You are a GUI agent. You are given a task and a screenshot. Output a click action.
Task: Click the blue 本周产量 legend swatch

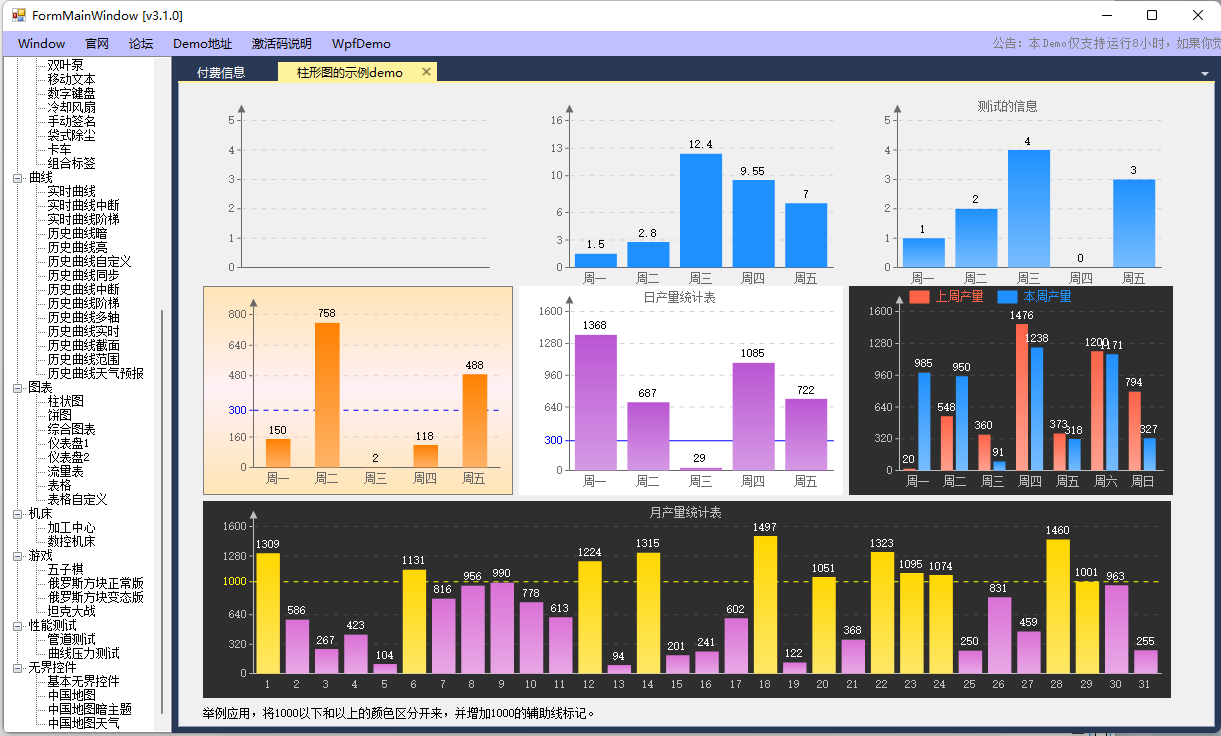[x=1007, y=297]
